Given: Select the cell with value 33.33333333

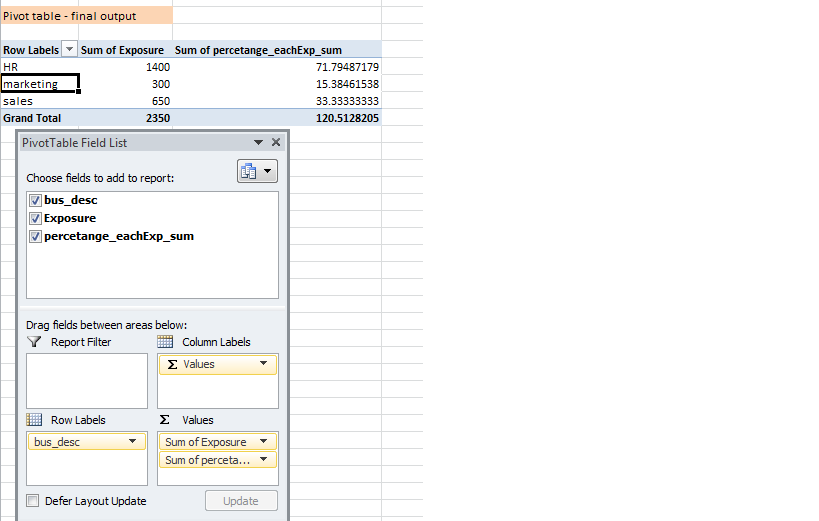Looking at the screenshot, I should [x=277, y=101].
